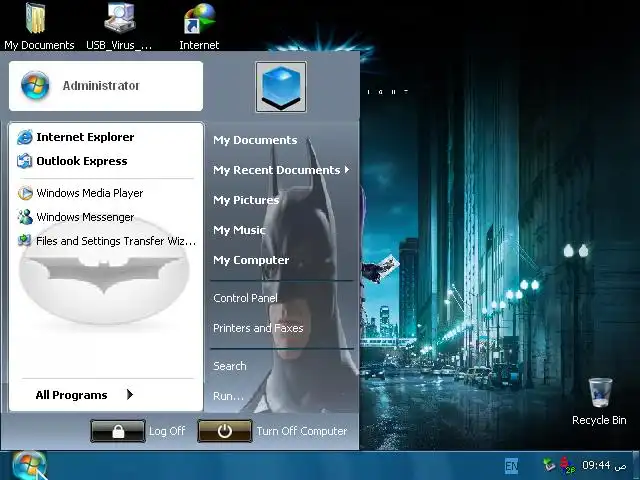This screenshot has width=640, height=480.
Task: Click the Turn Off Computer text label
Action: [302, 431]
